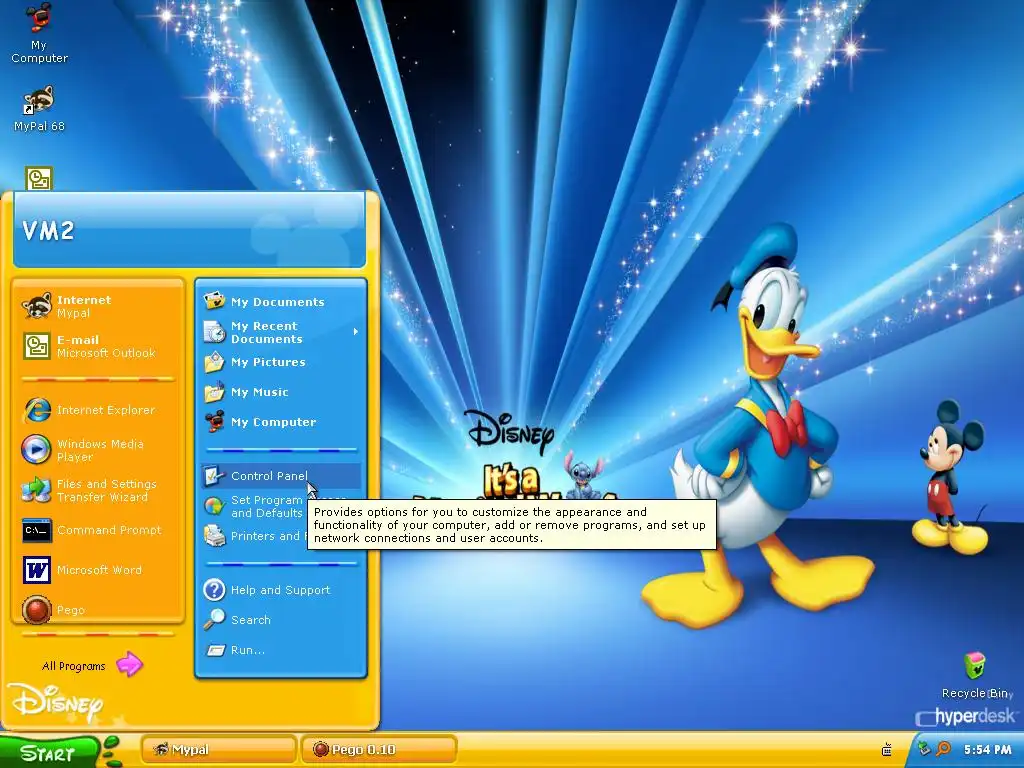Choose Internet Explorer in Start menu

pyautogui.click(x=98, y=410)
